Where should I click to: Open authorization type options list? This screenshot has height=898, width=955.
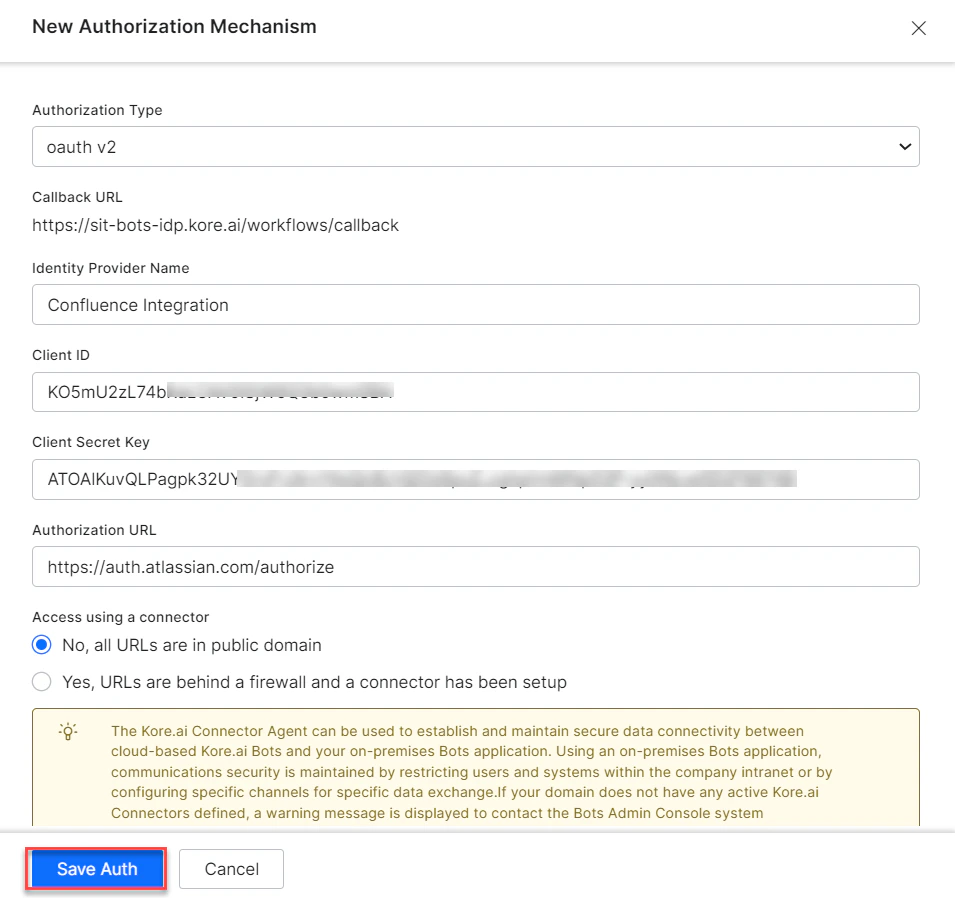click(475, 146)
